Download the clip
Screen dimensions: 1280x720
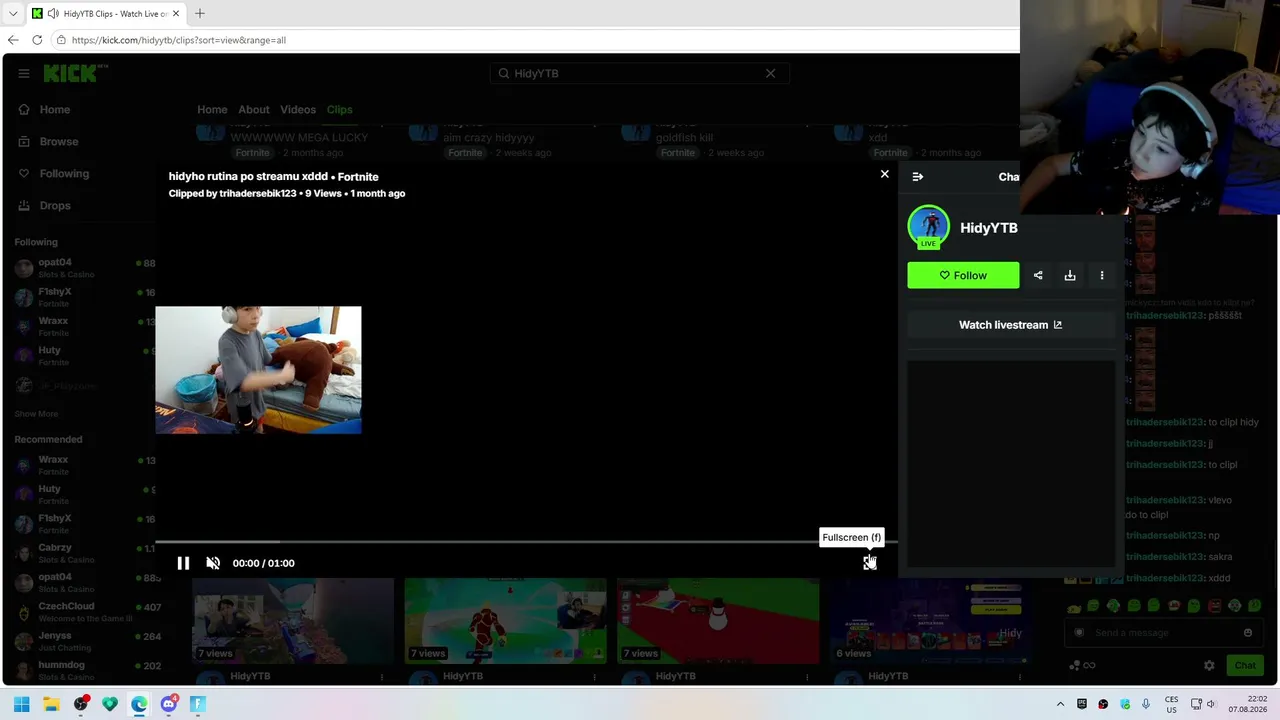point(1070,275)
